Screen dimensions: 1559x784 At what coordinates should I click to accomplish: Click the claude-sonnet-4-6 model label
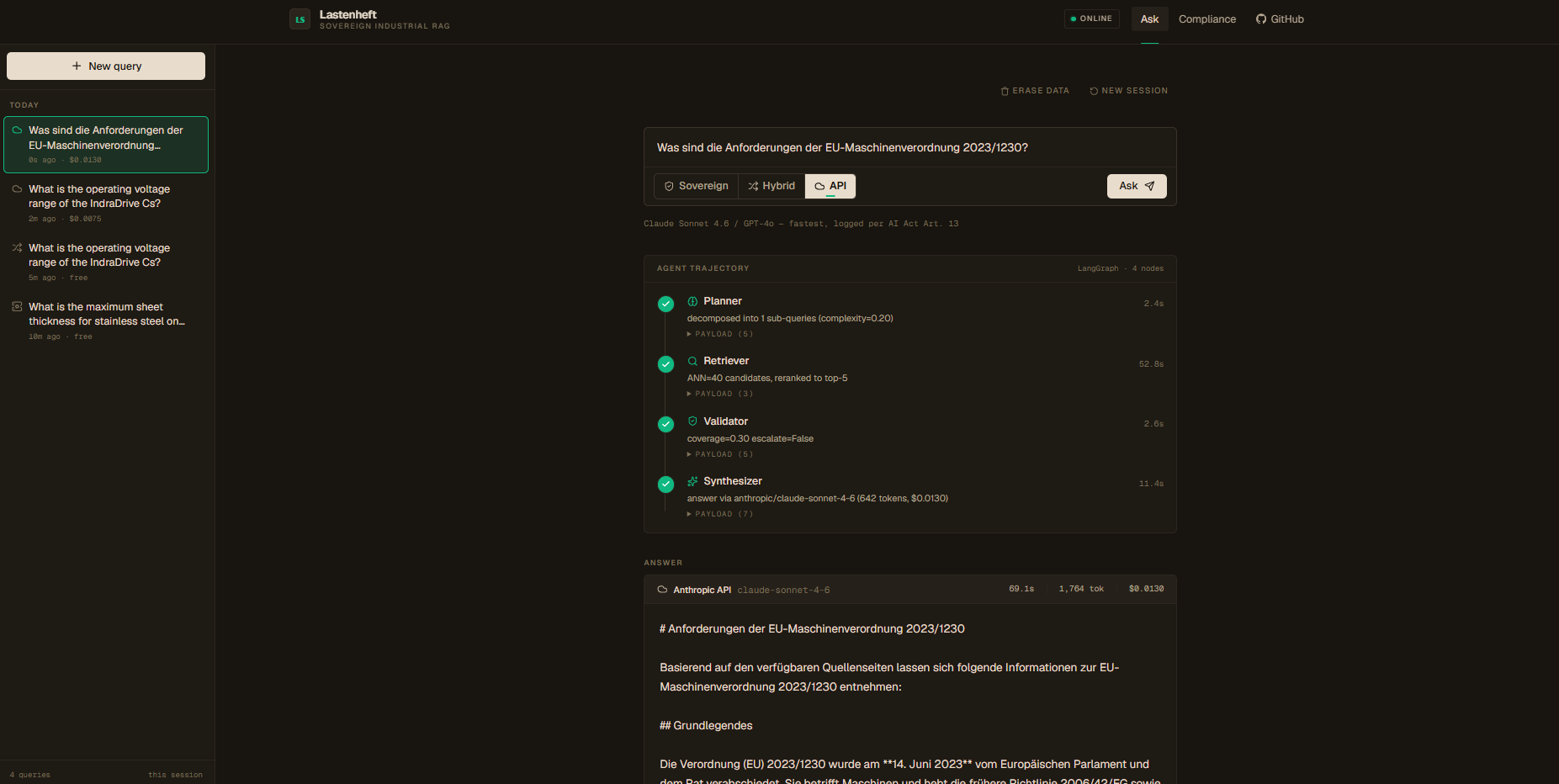tap(783, 591)
